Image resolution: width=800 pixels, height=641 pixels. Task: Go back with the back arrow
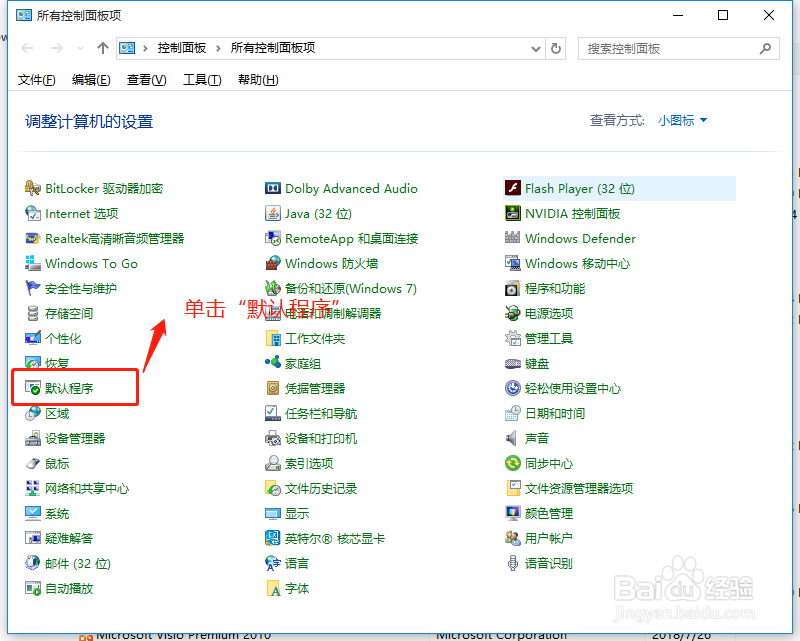coord(27,48)
